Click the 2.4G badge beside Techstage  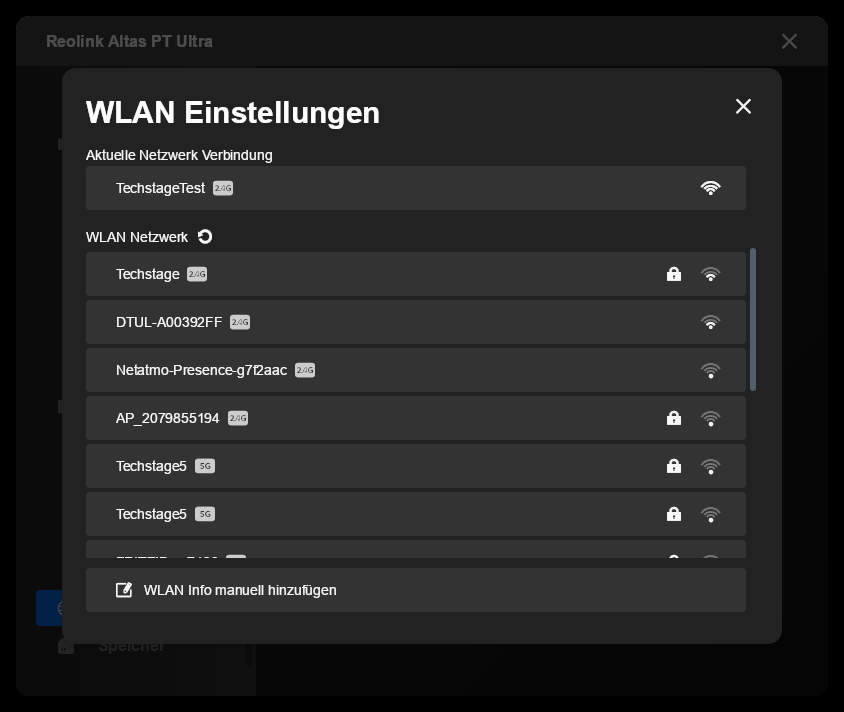click(197, 274)
